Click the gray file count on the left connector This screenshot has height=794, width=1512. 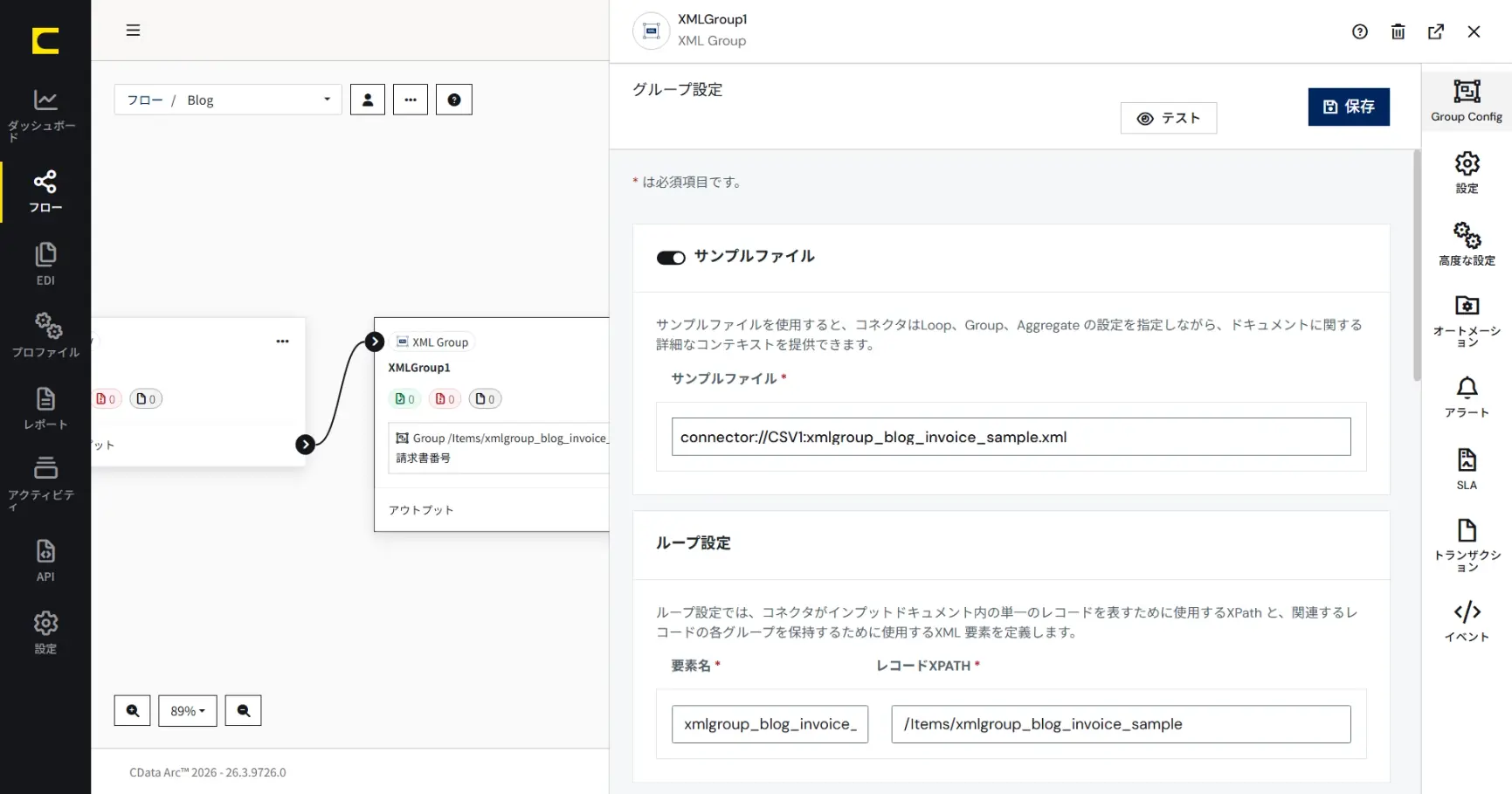coord(146,399)
